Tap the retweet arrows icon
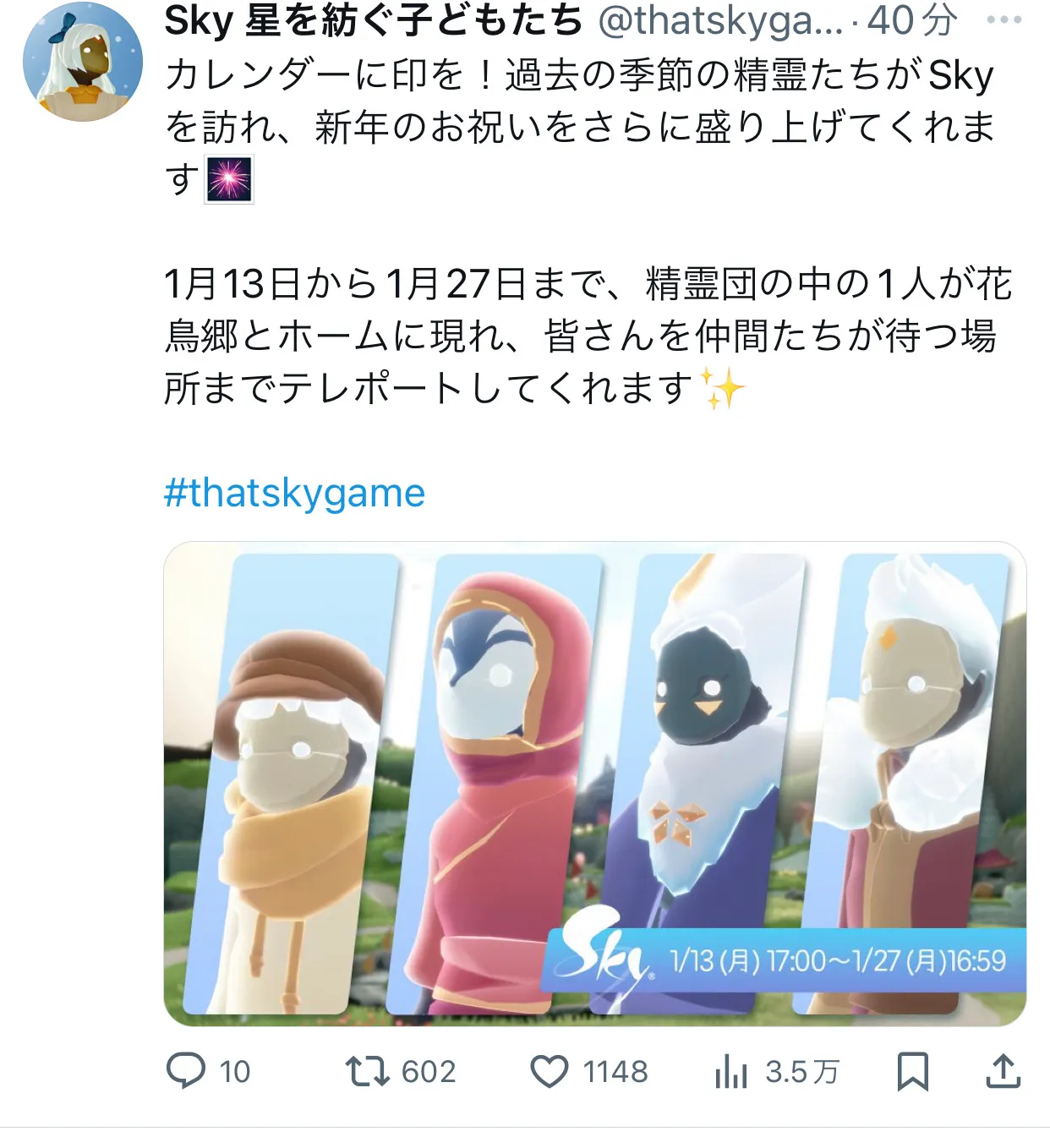The width and height of the screenshot is (1050, 1148). click(367, 1071)
